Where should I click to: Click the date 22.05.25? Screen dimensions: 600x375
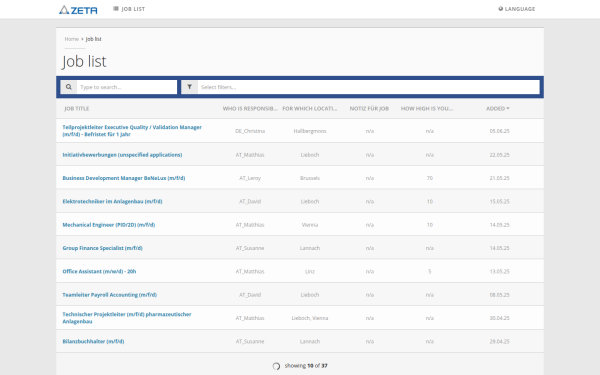[x=499, y=155]
